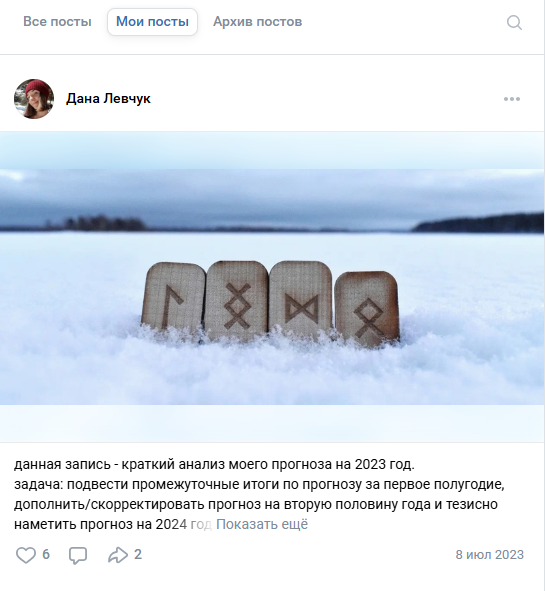This screenshot has height=591, width=545.
Task: Expand the post text with Показать ещё
Action: point(262,524)
